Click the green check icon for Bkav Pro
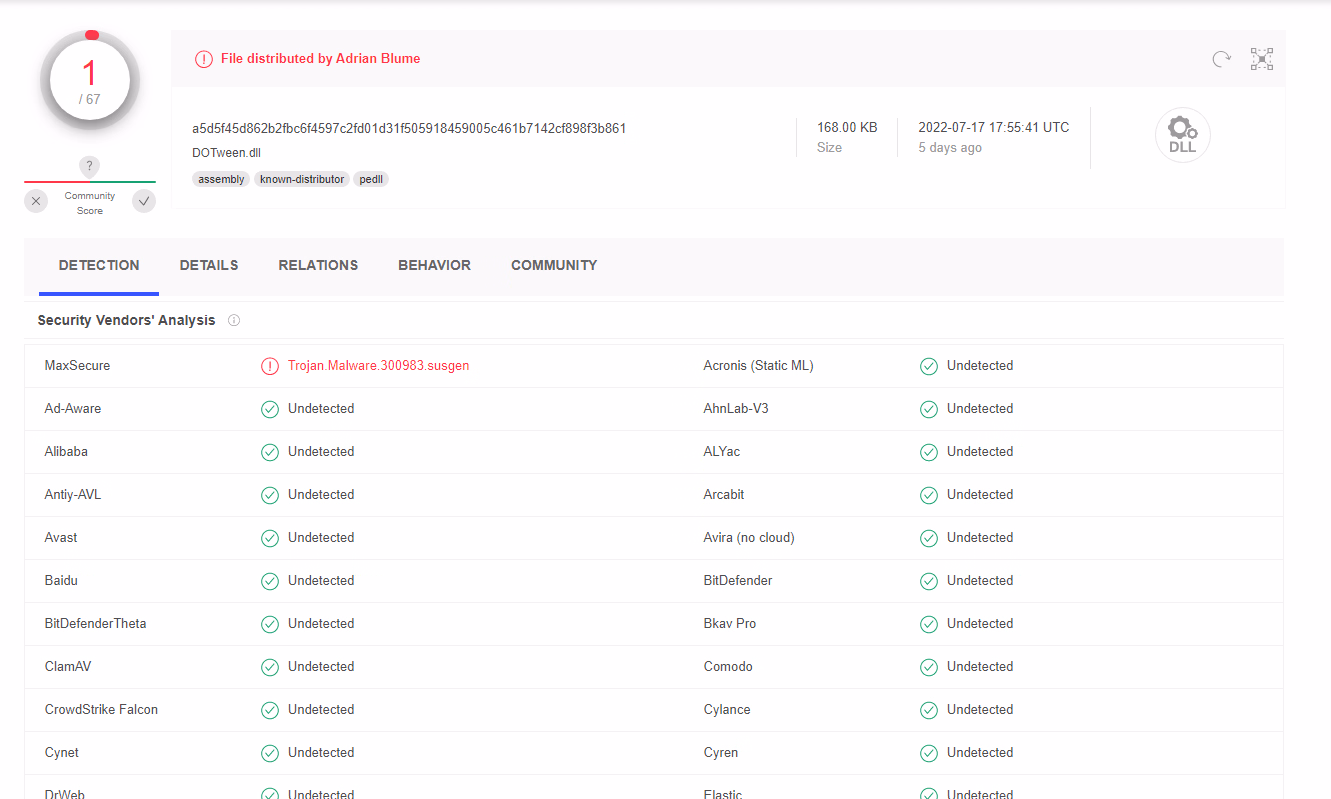Screen dimensions: 1331x799 (929, 624)
